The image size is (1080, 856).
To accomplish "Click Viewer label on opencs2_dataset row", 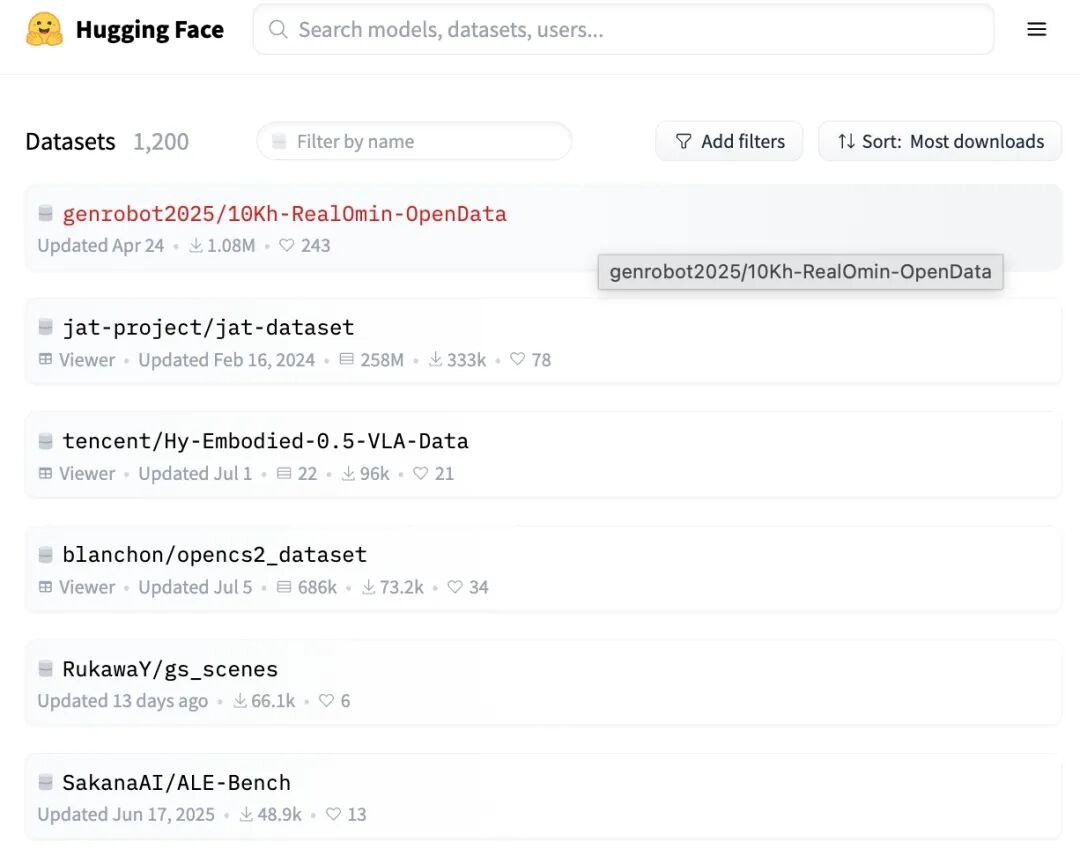I will tap(87, 587).
